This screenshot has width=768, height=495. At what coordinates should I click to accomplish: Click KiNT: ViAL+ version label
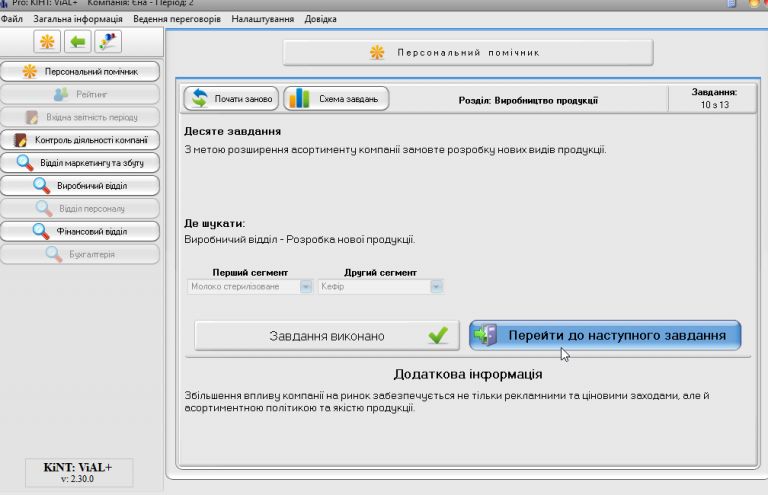pyautogui.click(x=78, y=472)
